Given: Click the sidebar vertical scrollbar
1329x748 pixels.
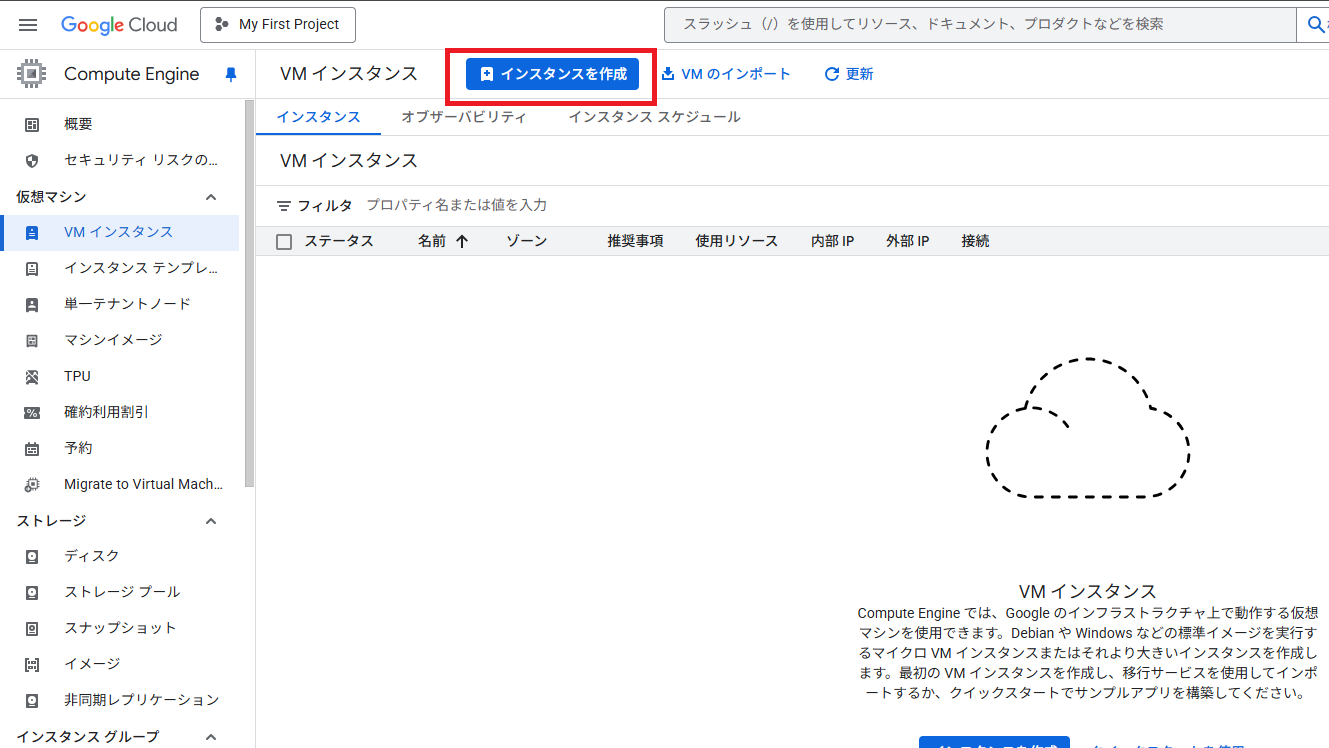Looking at the screenshot, I should [x=250, y=294].
